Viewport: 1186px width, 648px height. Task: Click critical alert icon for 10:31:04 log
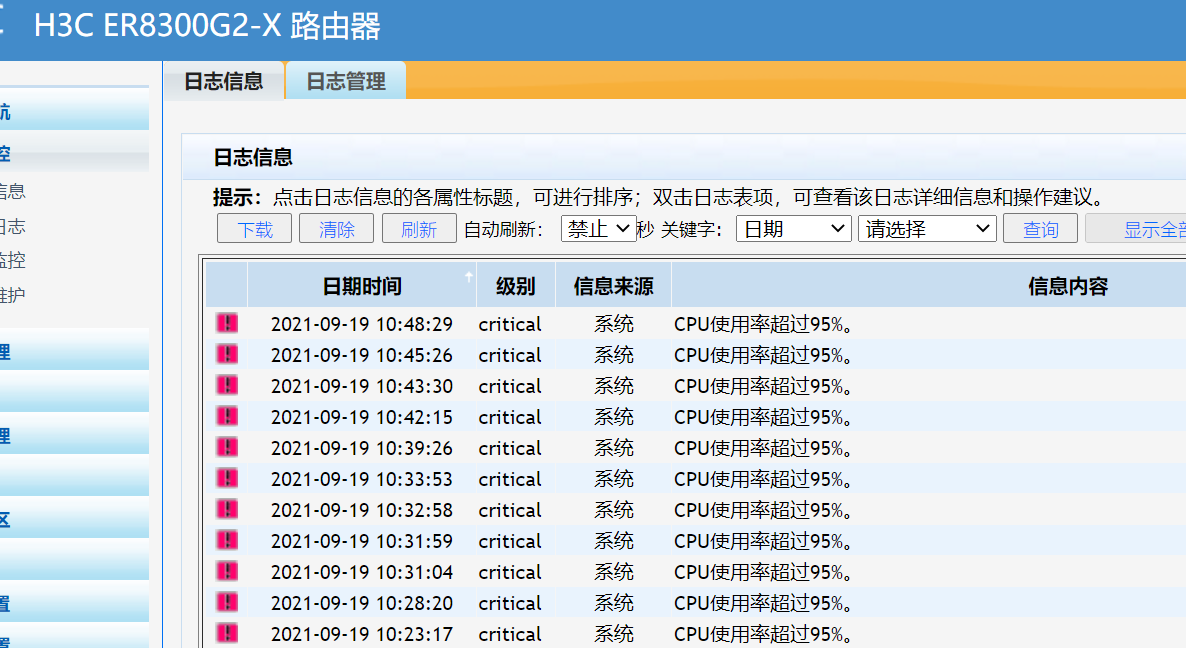click(227, 572)
